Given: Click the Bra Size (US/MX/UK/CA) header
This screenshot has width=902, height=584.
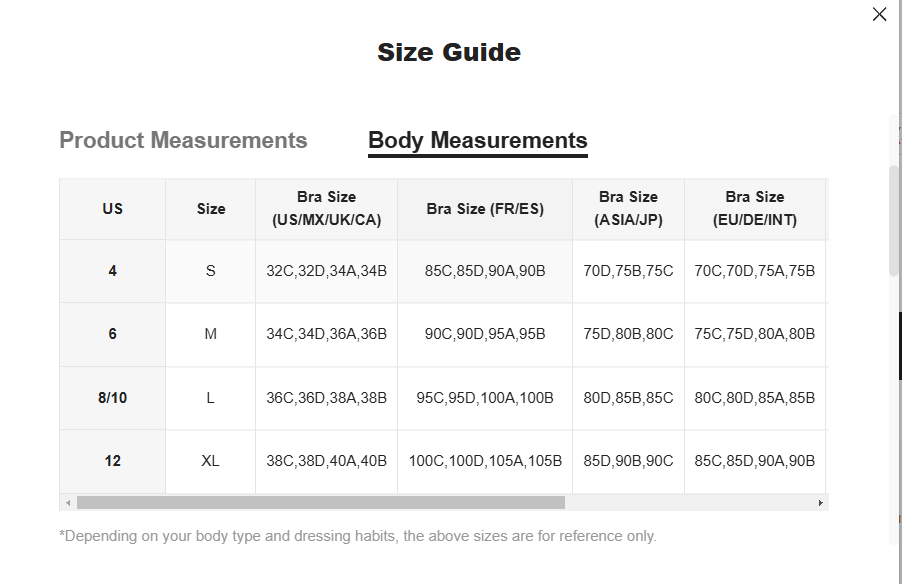Looking at the screenshot, I should [327, 209].
